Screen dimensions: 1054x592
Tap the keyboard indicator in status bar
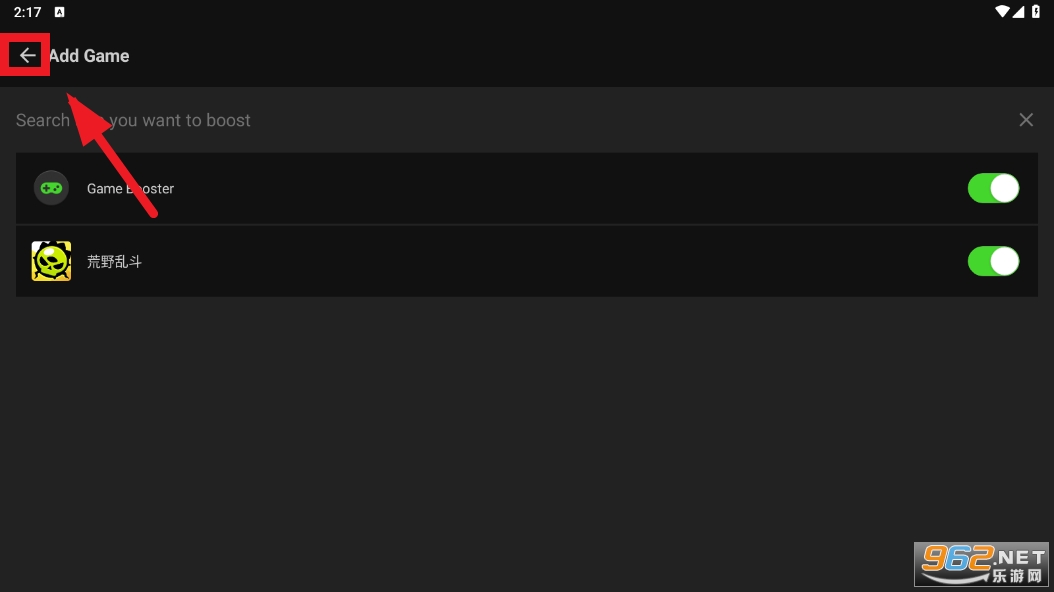click(59, 12)
